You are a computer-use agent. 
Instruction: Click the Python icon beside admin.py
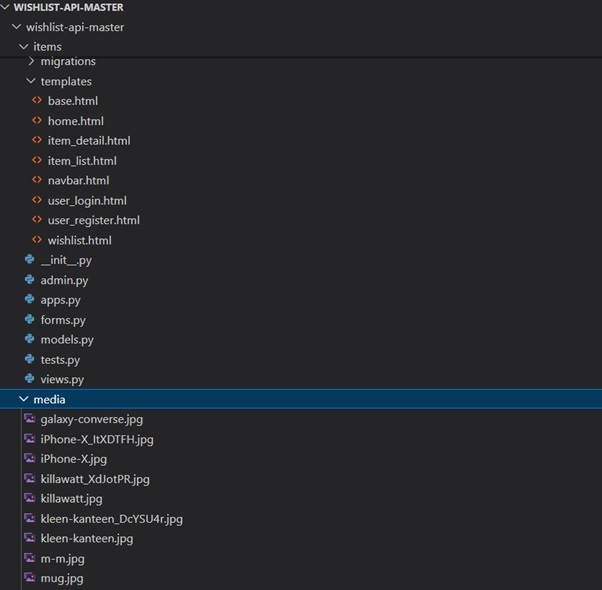tap(30, 280)
